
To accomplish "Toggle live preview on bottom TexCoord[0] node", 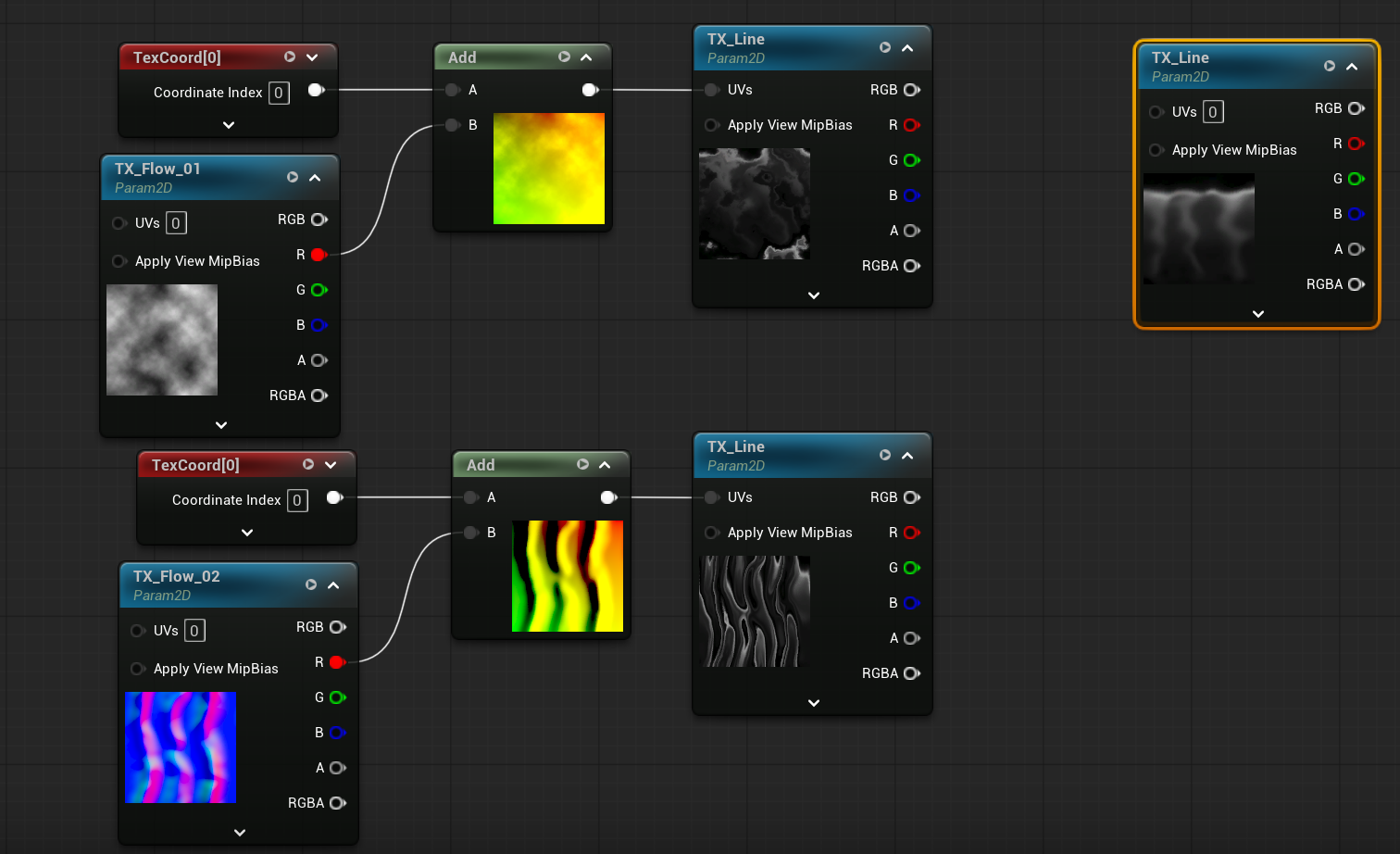I will point(308,464).
